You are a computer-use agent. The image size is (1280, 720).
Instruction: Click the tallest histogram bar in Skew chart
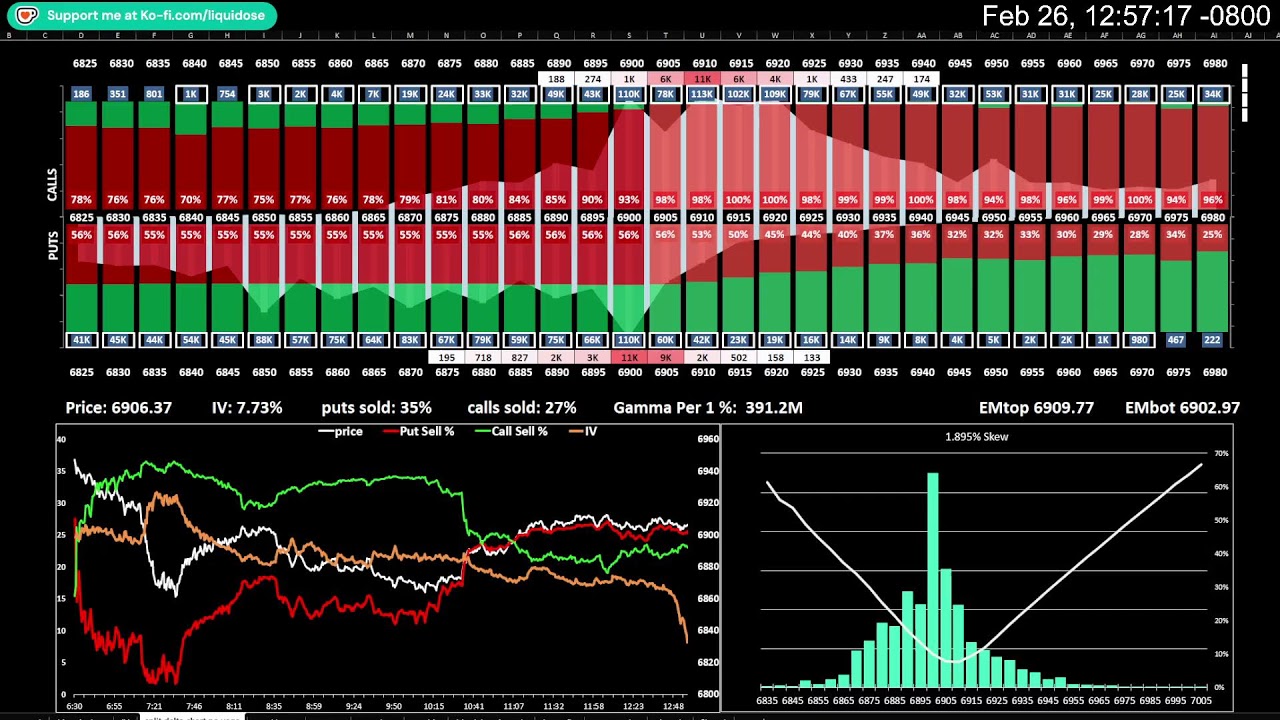933,580
